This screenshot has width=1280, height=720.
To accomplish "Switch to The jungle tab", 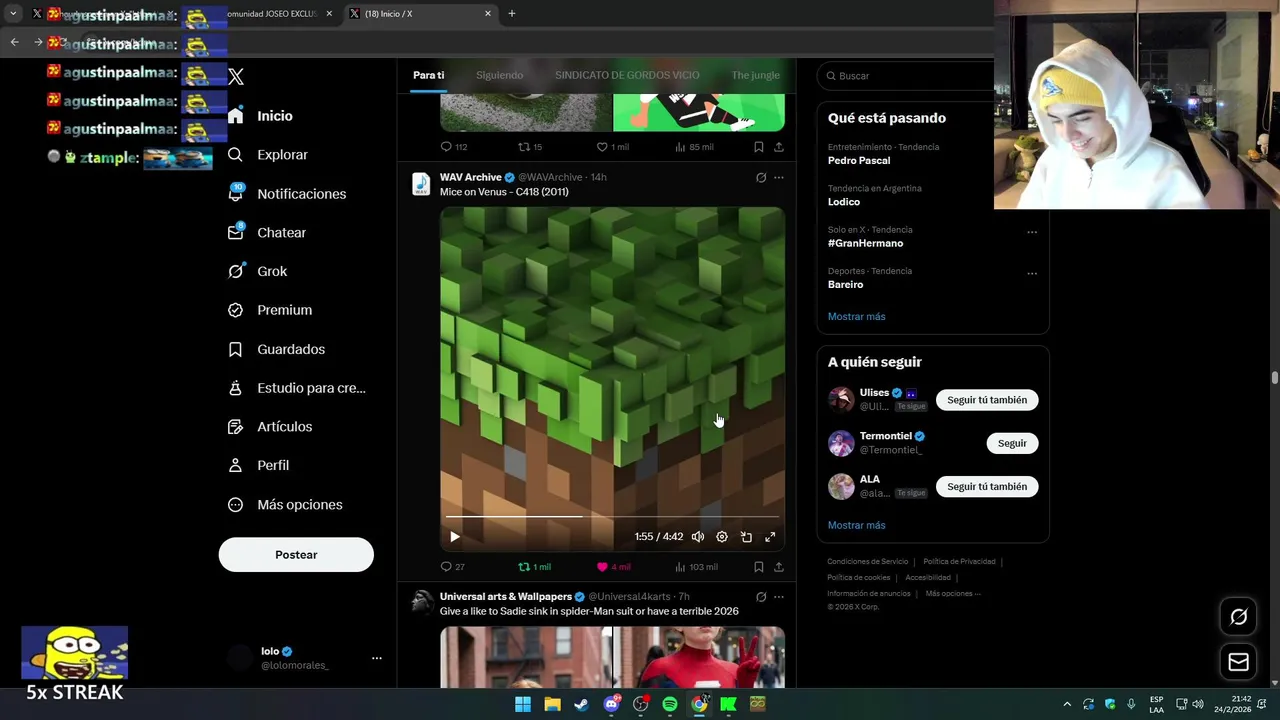I will [x=755, y=75].
